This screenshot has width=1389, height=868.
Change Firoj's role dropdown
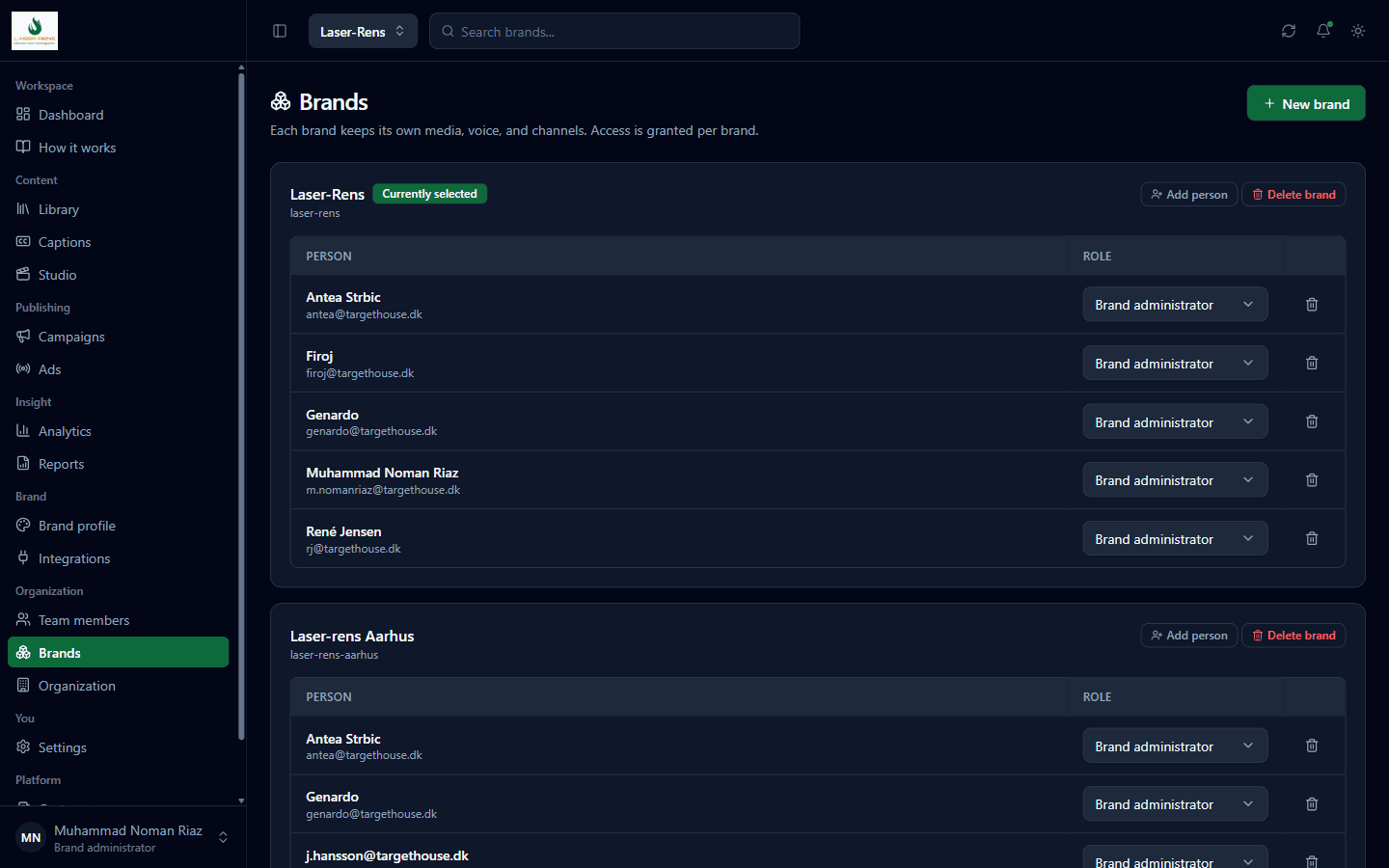pyautogui.click(x=1175, y=364)
